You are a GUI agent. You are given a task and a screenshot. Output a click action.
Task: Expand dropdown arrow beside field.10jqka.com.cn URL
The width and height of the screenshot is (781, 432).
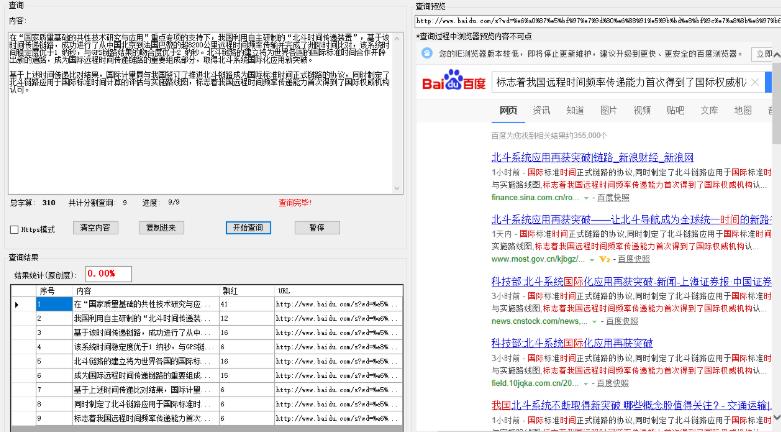tap(586, 384)
